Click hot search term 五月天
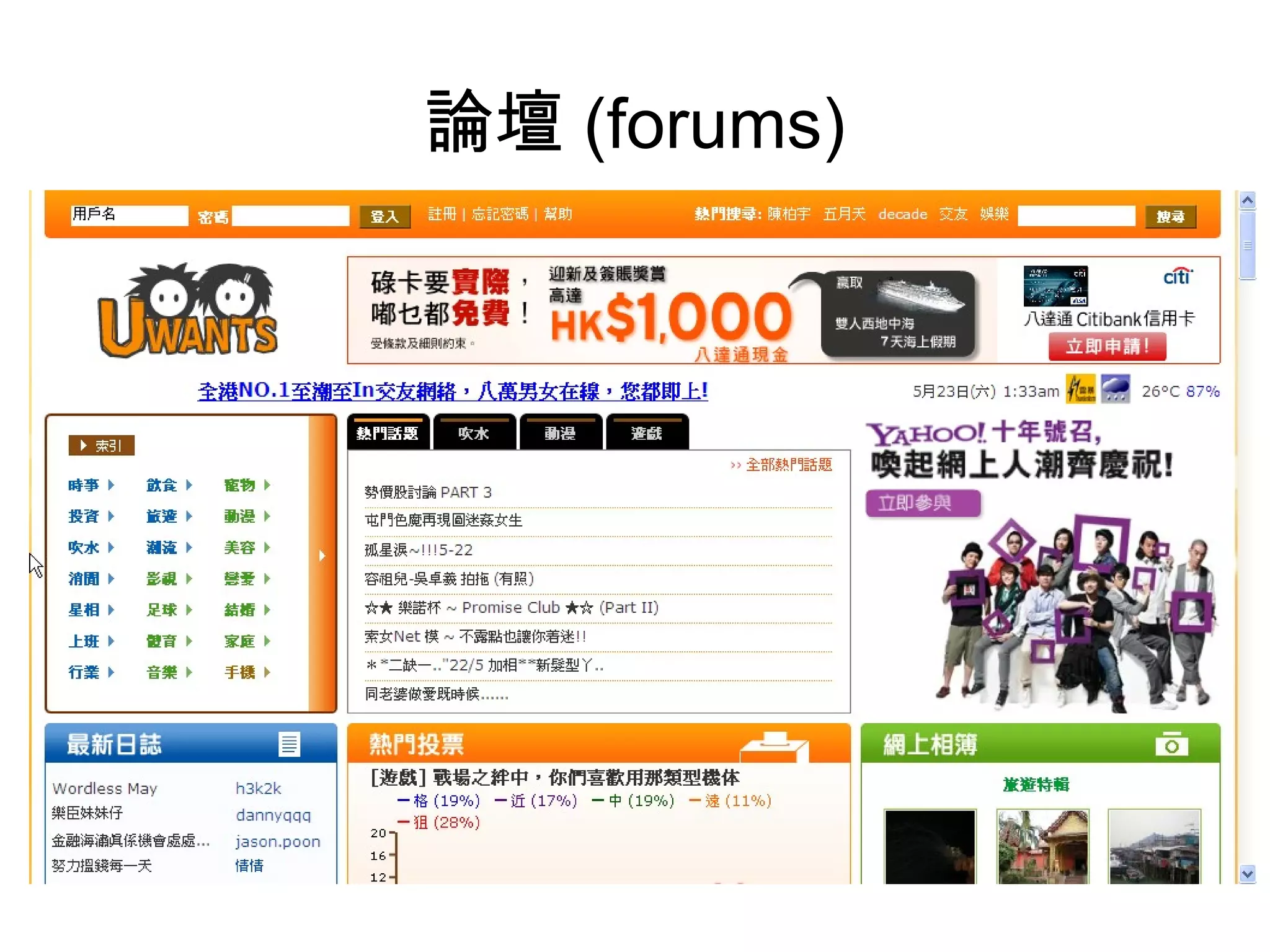The height and width of the screenshot is (952, 1270). (x=844, y=215)
